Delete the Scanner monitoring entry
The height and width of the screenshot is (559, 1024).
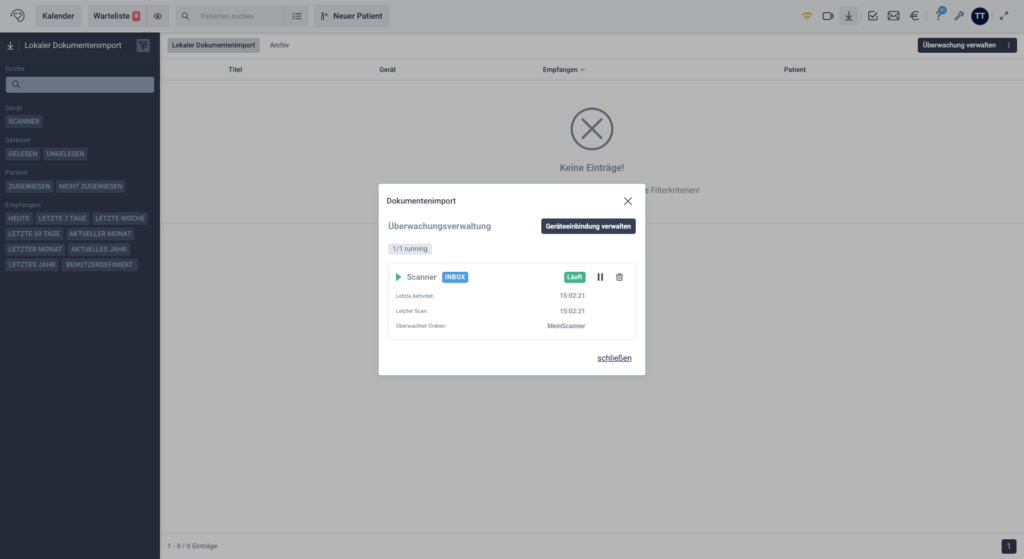pos(619,277)
